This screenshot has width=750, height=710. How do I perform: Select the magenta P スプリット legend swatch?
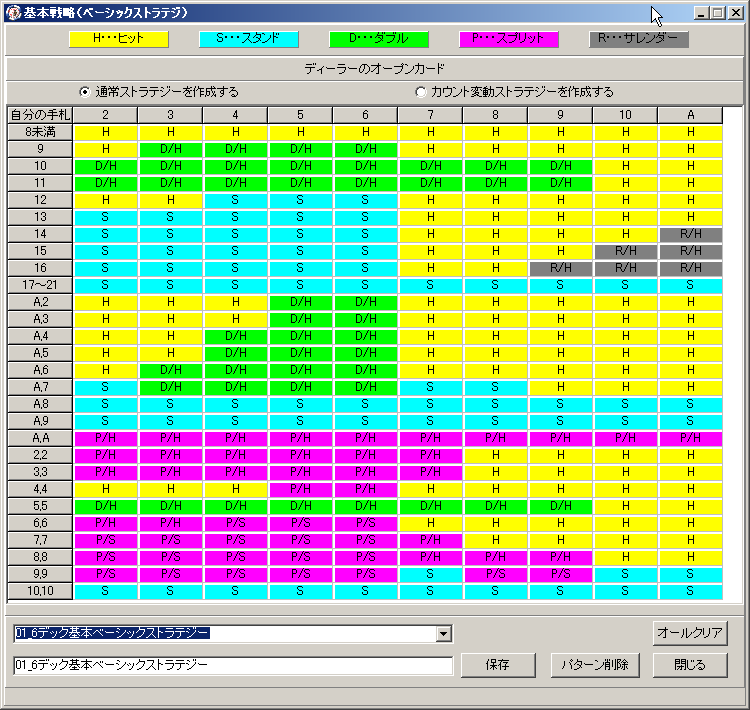pos(509,39)
